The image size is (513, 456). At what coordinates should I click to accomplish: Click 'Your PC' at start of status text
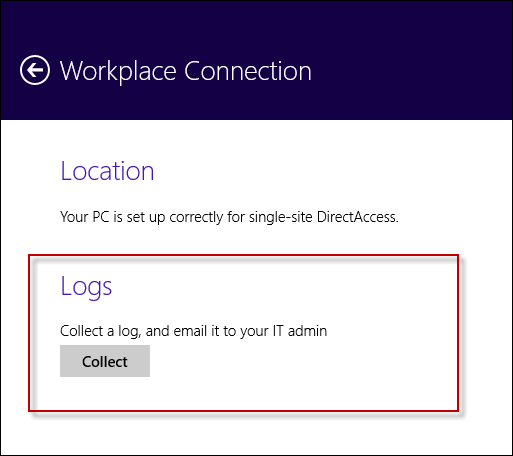pos(85,217)
